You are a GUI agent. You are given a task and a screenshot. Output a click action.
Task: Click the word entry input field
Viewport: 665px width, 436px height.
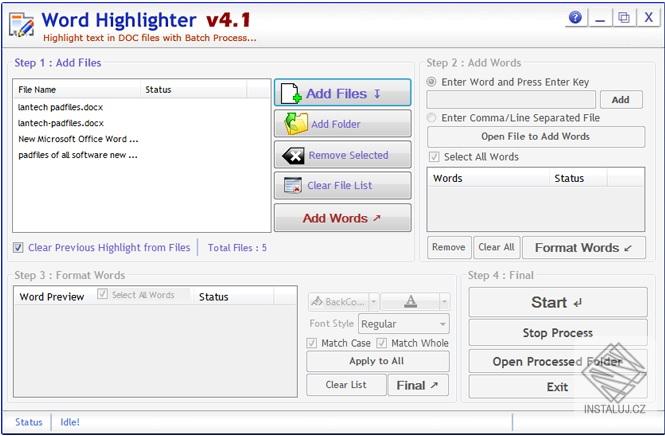point(511,100)
